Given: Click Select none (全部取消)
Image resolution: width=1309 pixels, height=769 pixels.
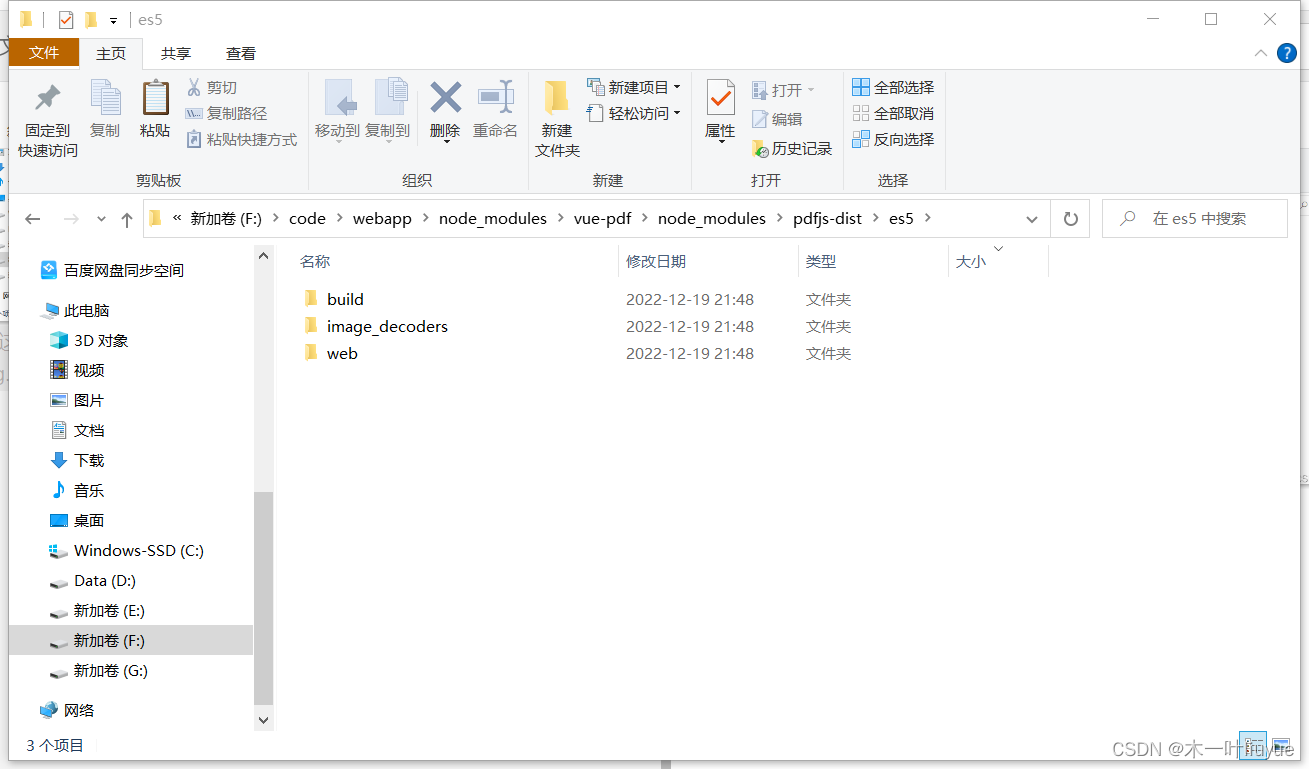Looking at the screenshot, I should [893, 113].
